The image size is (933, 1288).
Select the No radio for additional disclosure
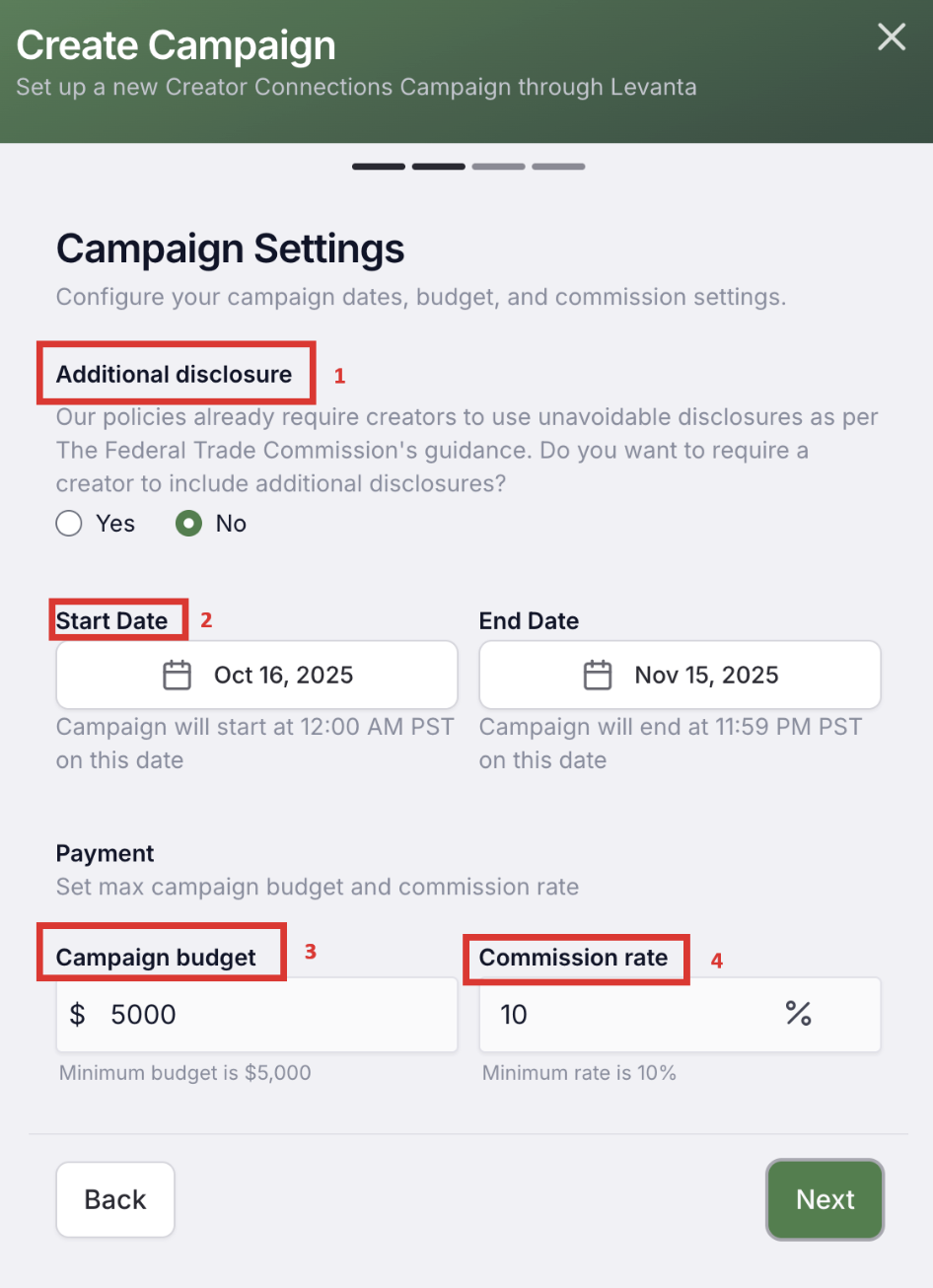pos(188,524)
